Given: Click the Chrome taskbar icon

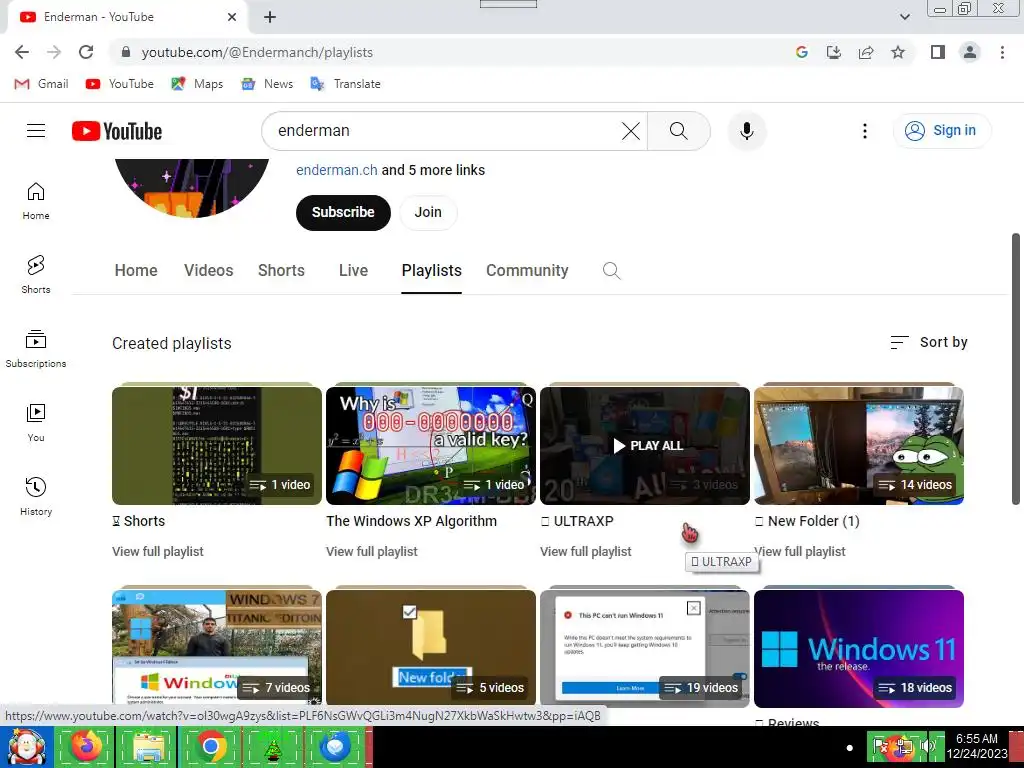Looking at the screenshot, I should click(210, 746).
